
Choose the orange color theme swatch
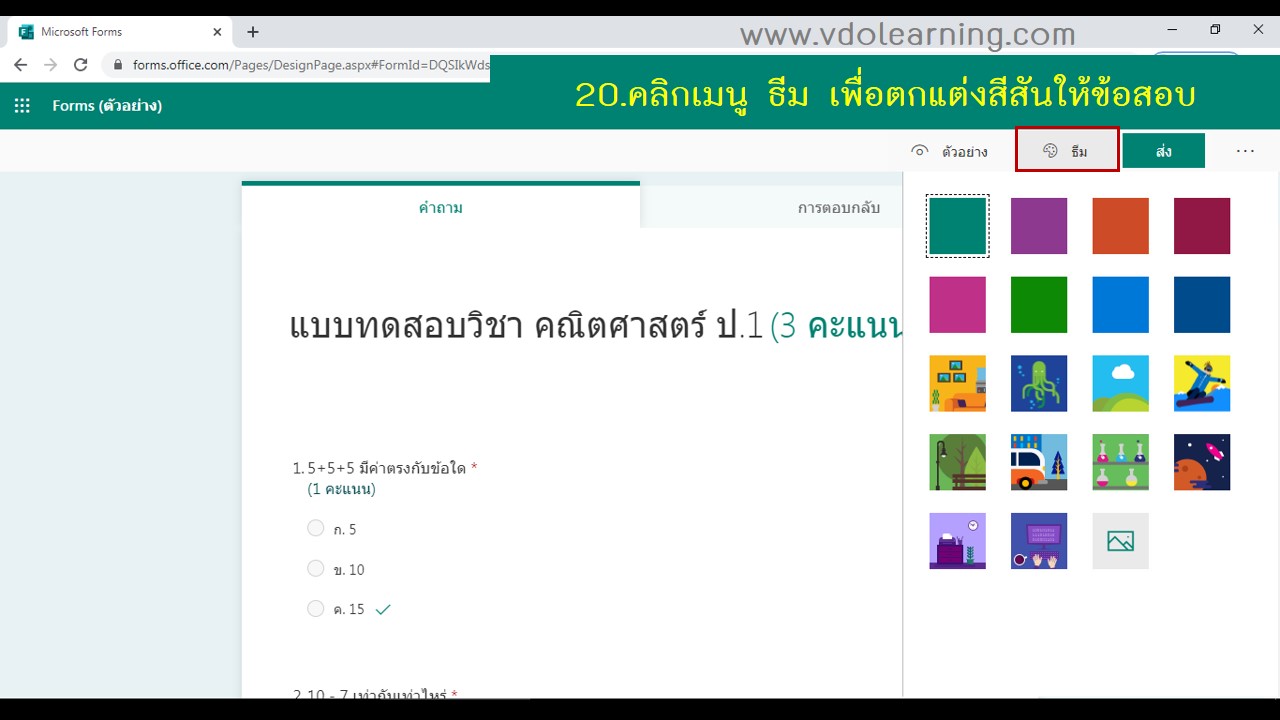[1120, 226]
